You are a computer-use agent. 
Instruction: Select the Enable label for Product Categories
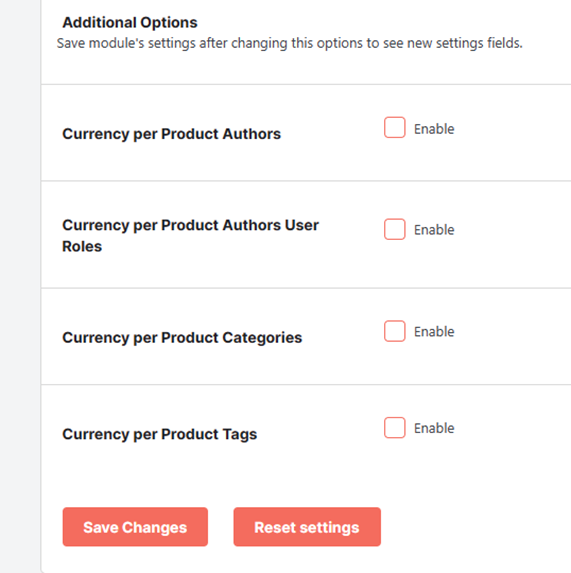[x=434, y=332]
